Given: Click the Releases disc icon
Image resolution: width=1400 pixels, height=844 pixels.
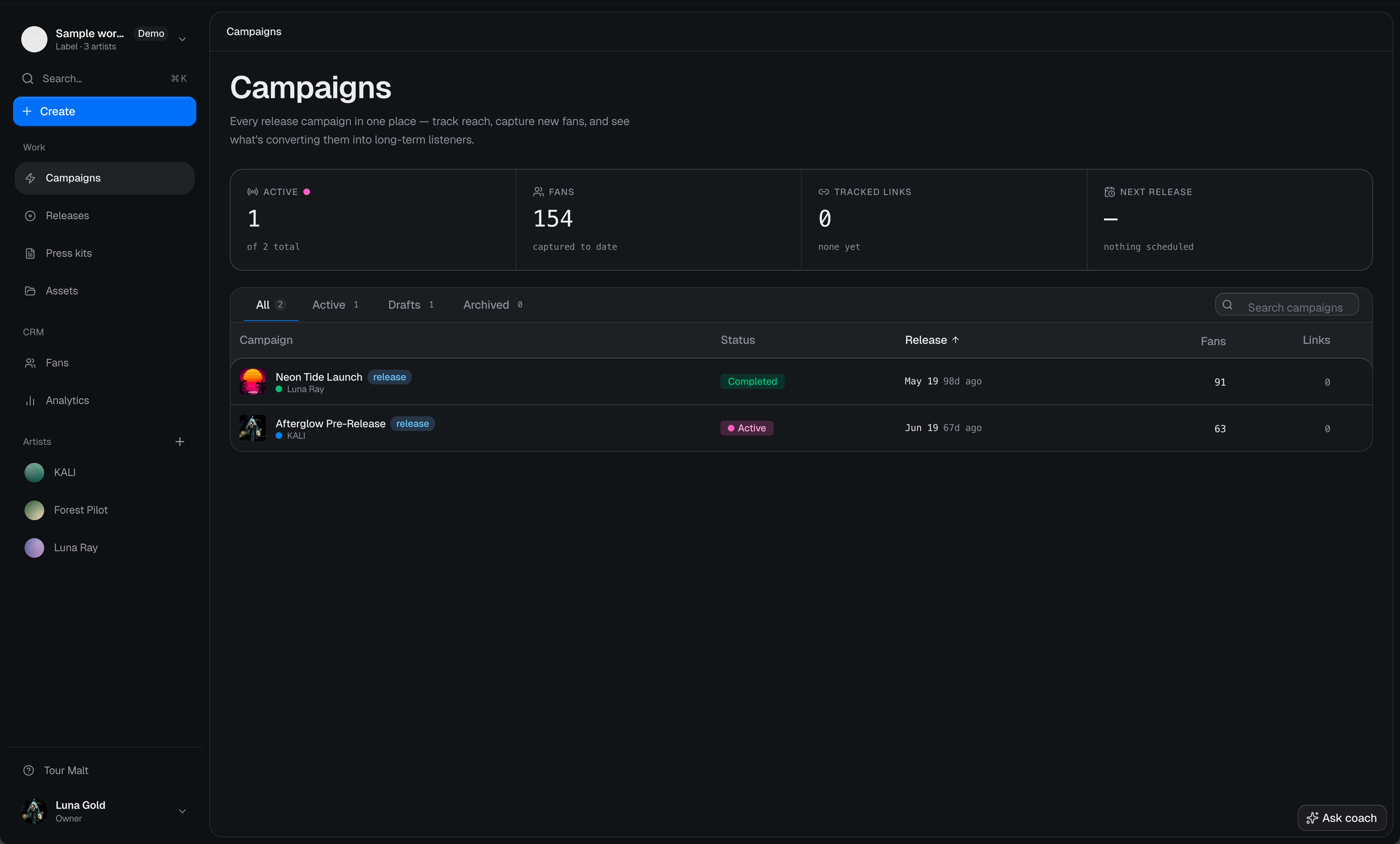Looking at the screenshot, I should tap(30, 215).
